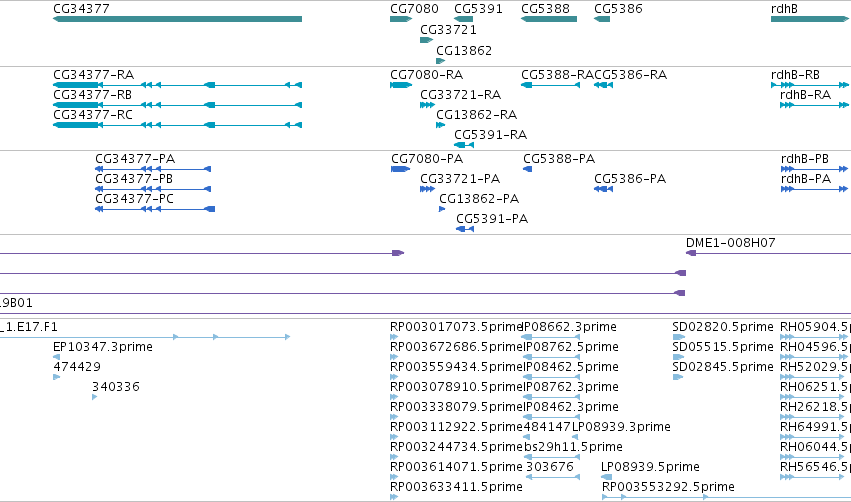This screenshot has width=851, height=502.
Task: Select EST 484147
Action: pyautogui.click(x=526, y=437)
